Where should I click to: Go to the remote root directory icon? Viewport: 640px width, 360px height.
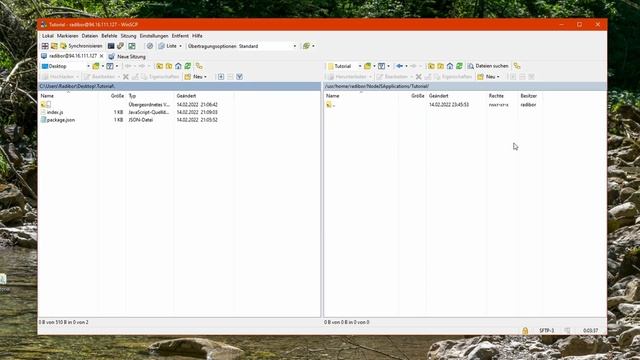[440, 66]
